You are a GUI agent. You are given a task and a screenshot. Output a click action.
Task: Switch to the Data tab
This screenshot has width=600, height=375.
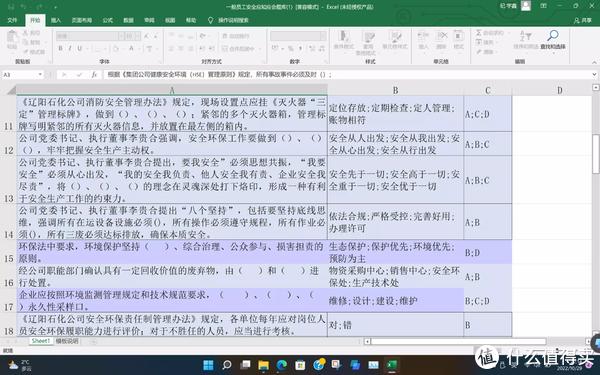(129, 20)
